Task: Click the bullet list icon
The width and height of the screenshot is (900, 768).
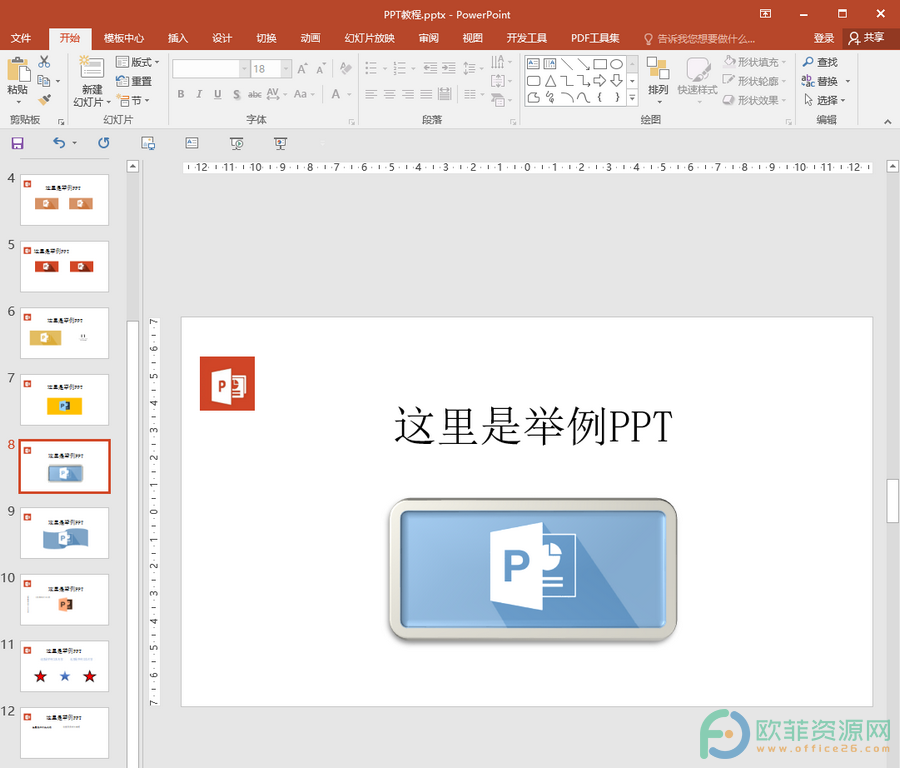Action: (371, 69)
